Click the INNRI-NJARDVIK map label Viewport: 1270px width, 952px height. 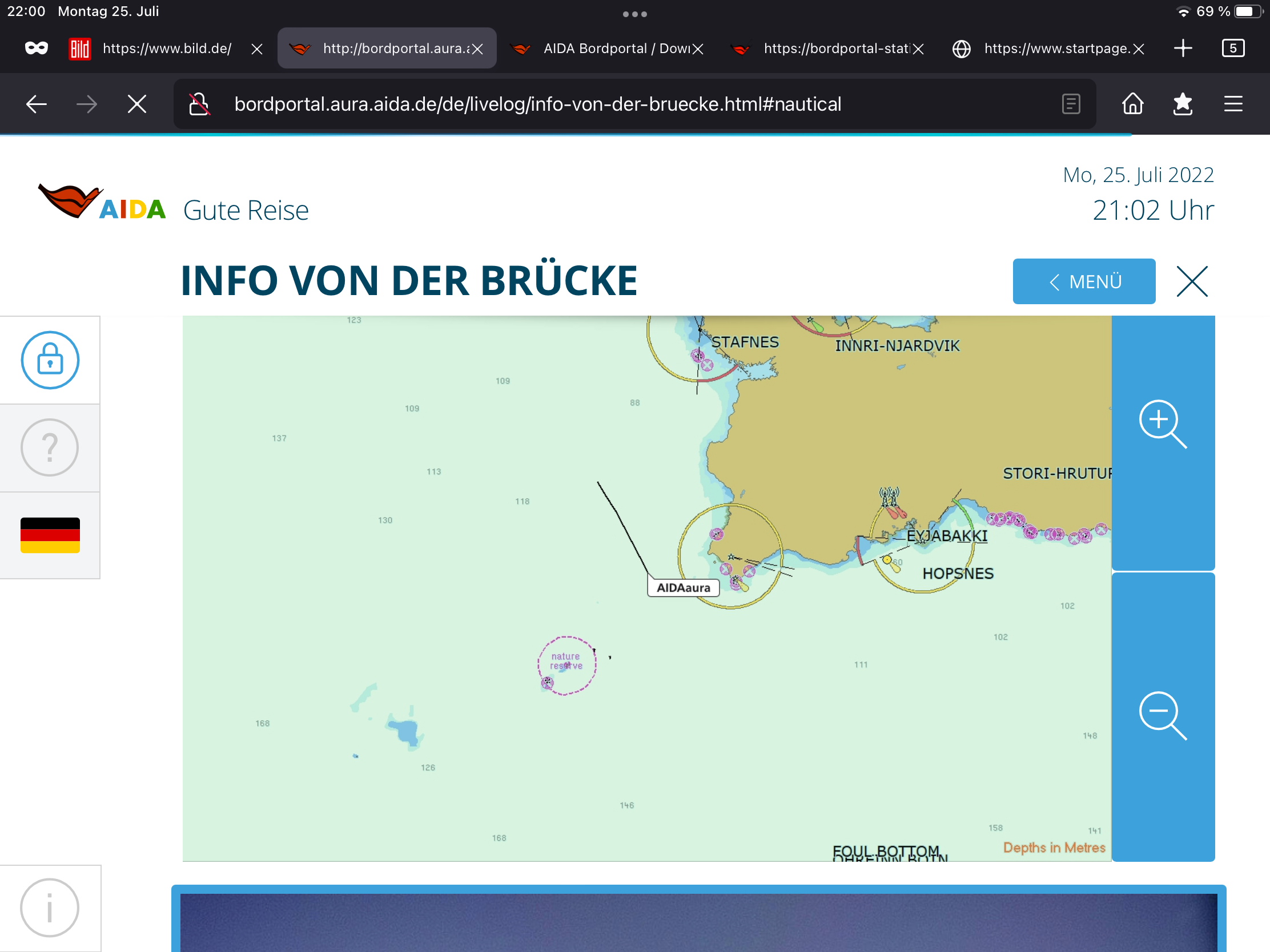pos(897,345)
